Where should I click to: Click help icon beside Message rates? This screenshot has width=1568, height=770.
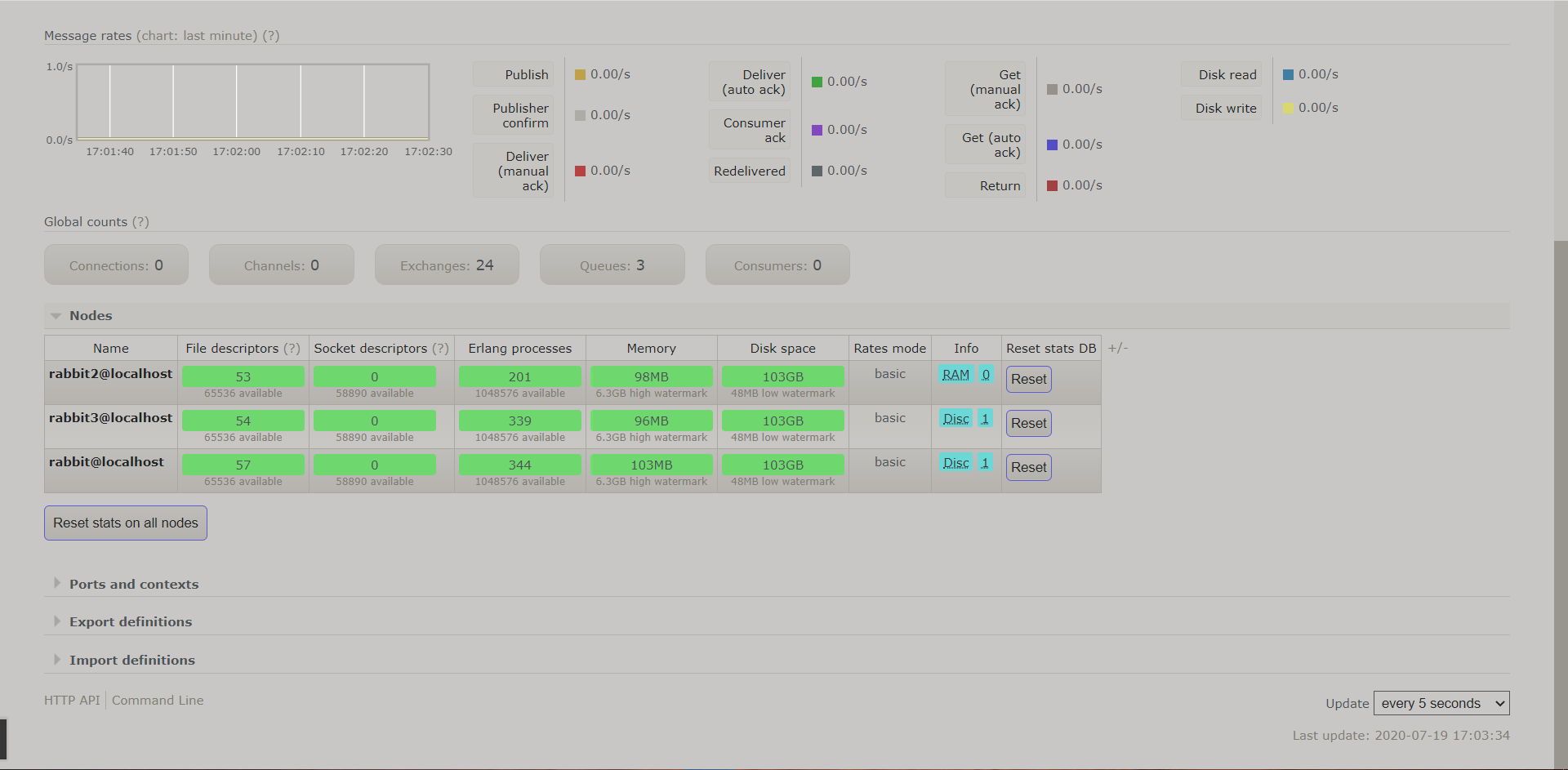[x=271, y=36]
